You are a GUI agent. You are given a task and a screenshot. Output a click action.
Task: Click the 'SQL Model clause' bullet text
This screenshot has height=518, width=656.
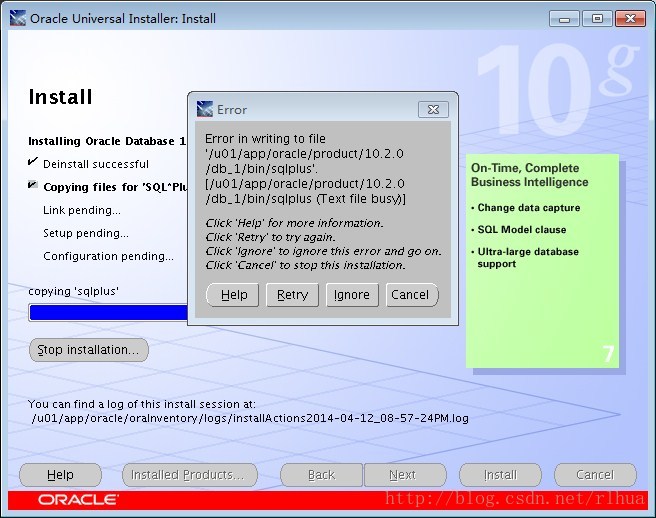pos(522,230)
